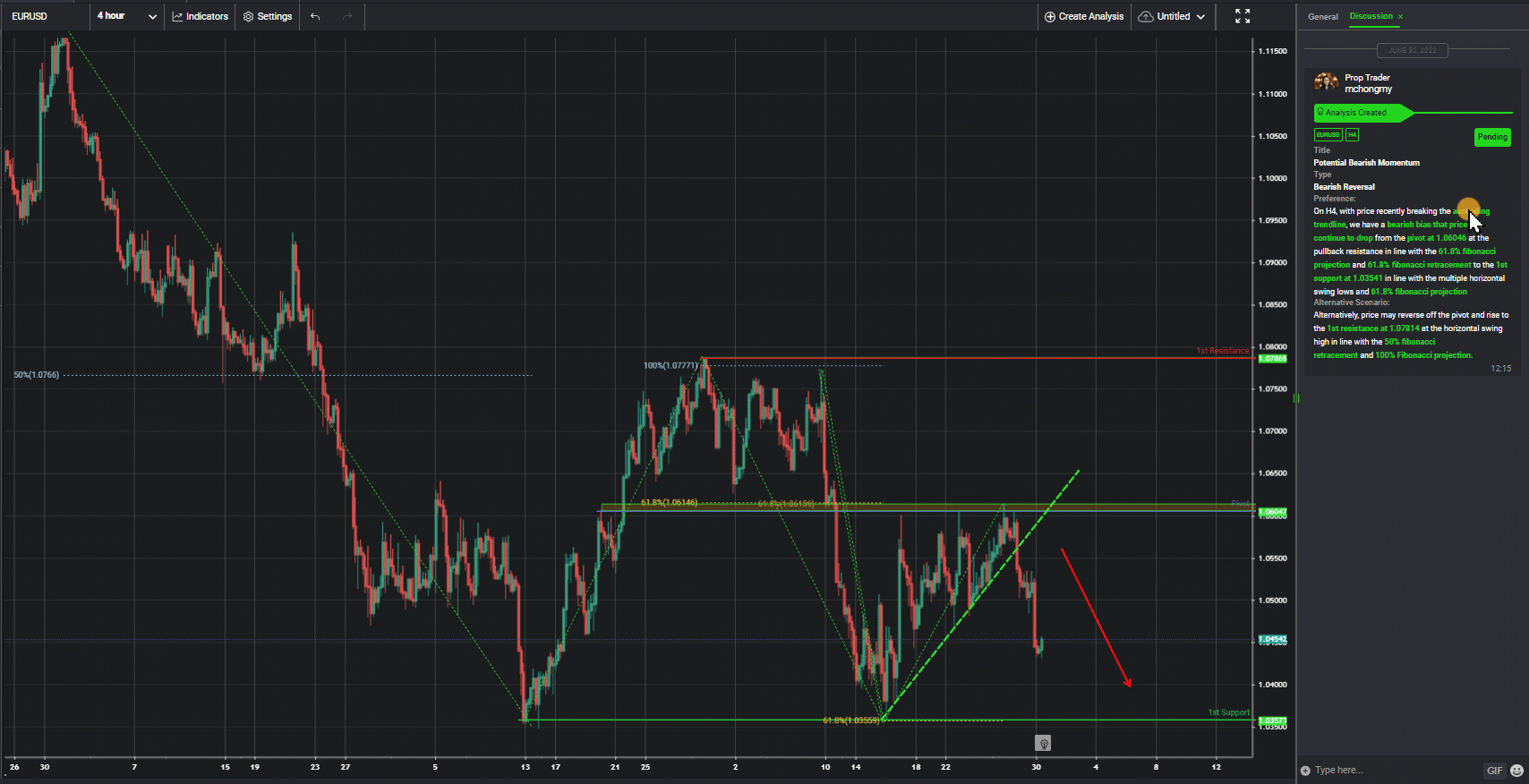
Task: Click the lightbulb idea icon on chart
Action: (x=1043, y=744)
